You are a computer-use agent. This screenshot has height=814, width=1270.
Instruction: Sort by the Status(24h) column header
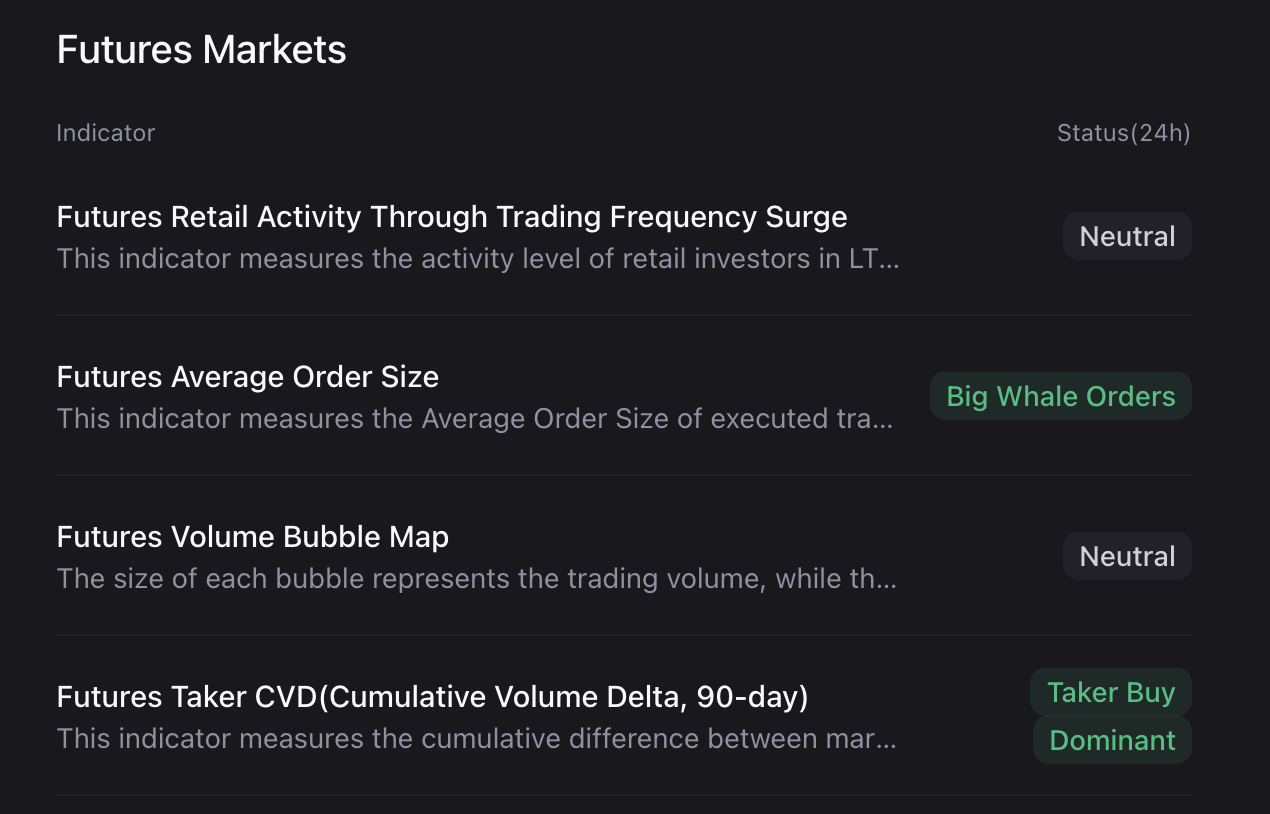pyautogui.click(x=1124, y=132)
